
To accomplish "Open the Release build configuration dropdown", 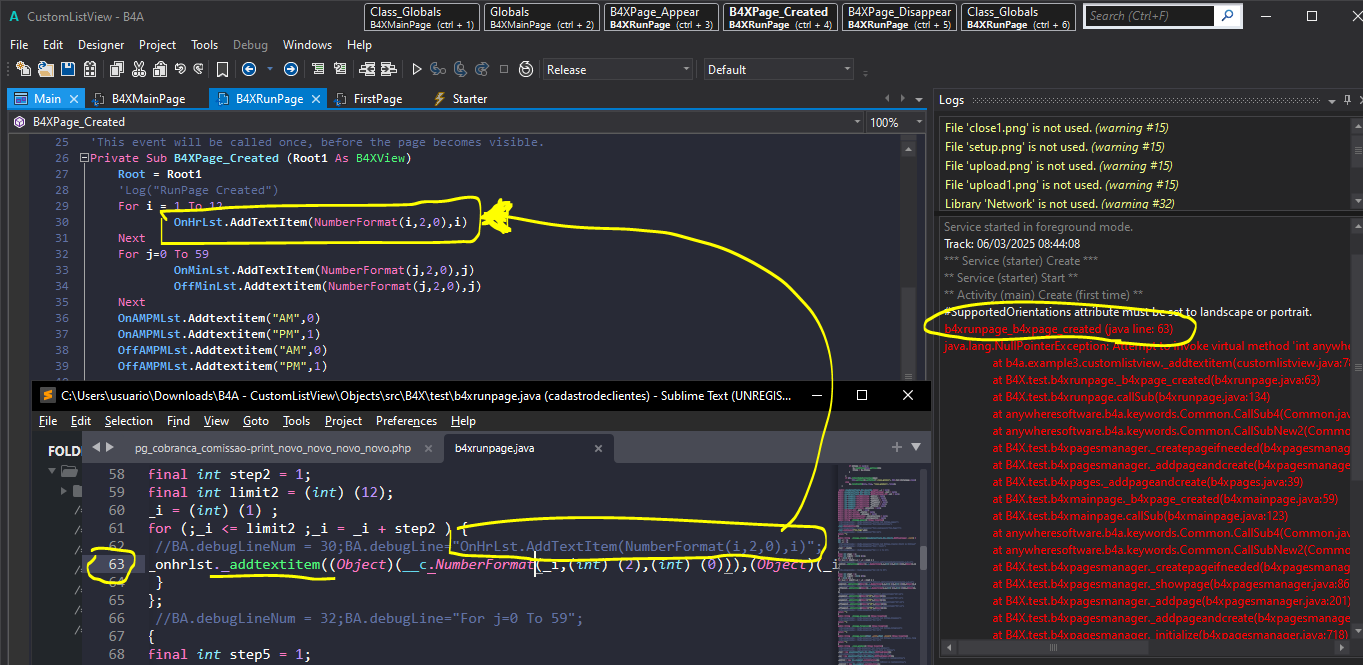I will 618,69.
